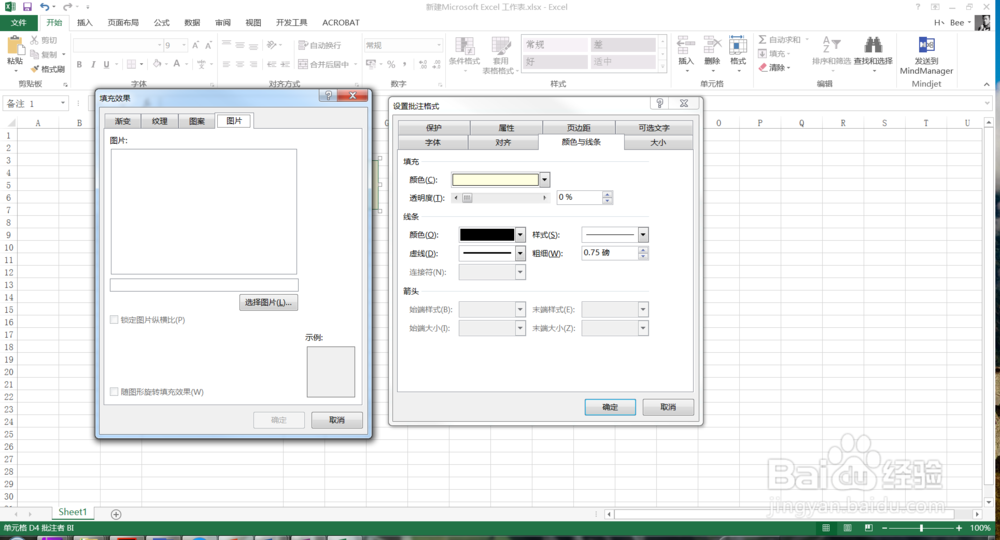Viewport: 1000px width, 540px height.
Task: Click the black line color swatch
Action: pos(487,235)
